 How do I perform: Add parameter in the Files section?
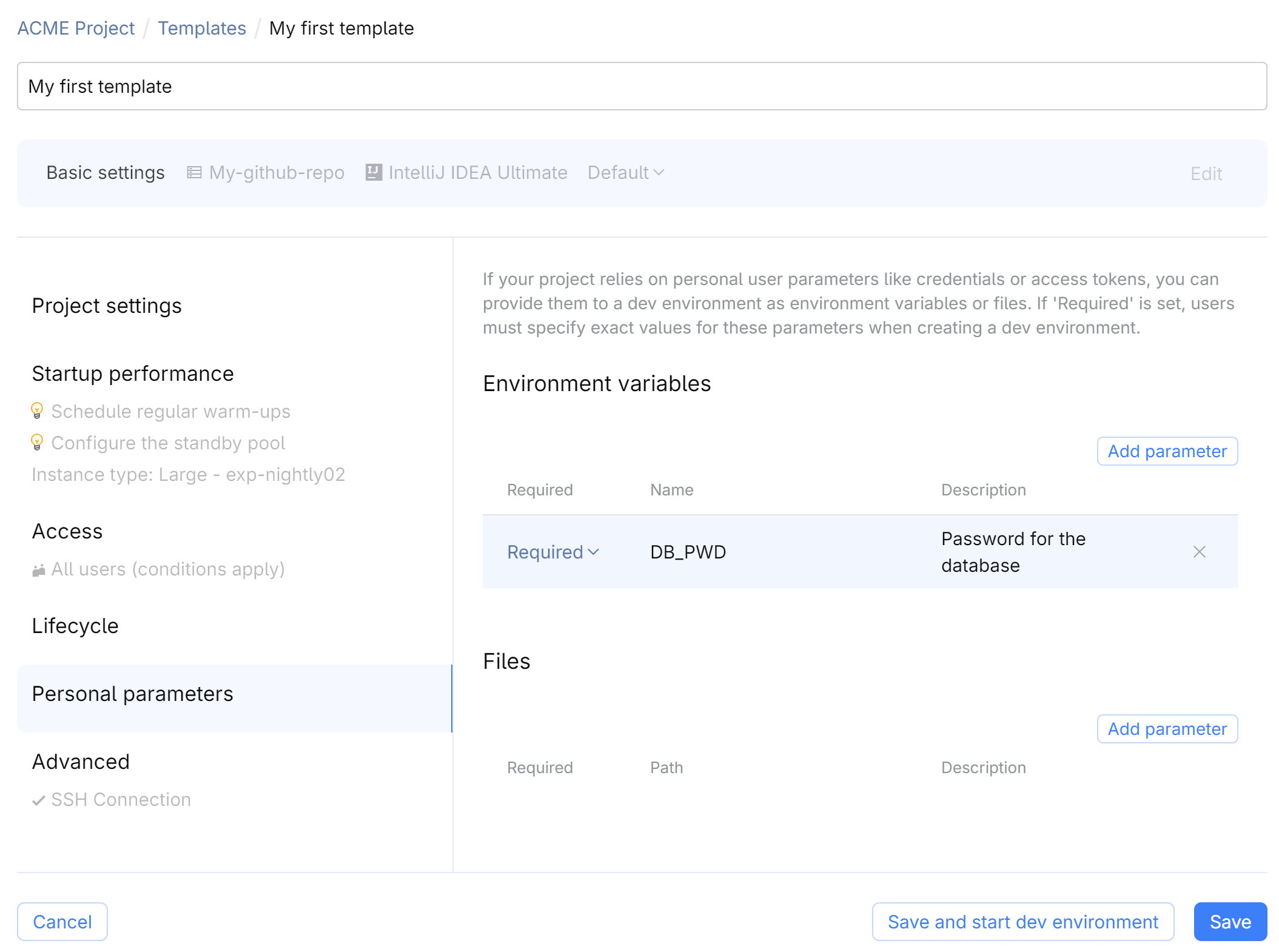(1167, 728)
